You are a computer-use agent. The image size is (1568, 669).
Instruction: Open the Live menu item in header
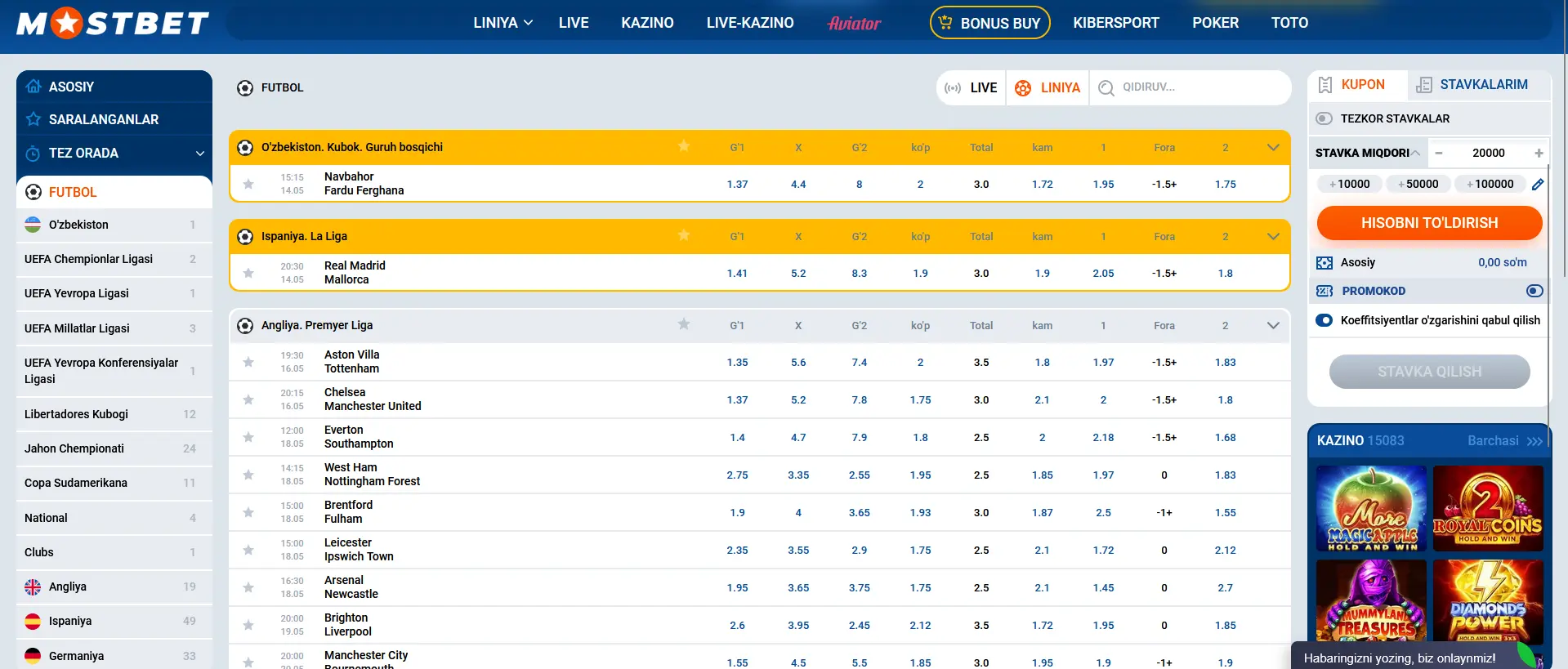click(574, 23)
